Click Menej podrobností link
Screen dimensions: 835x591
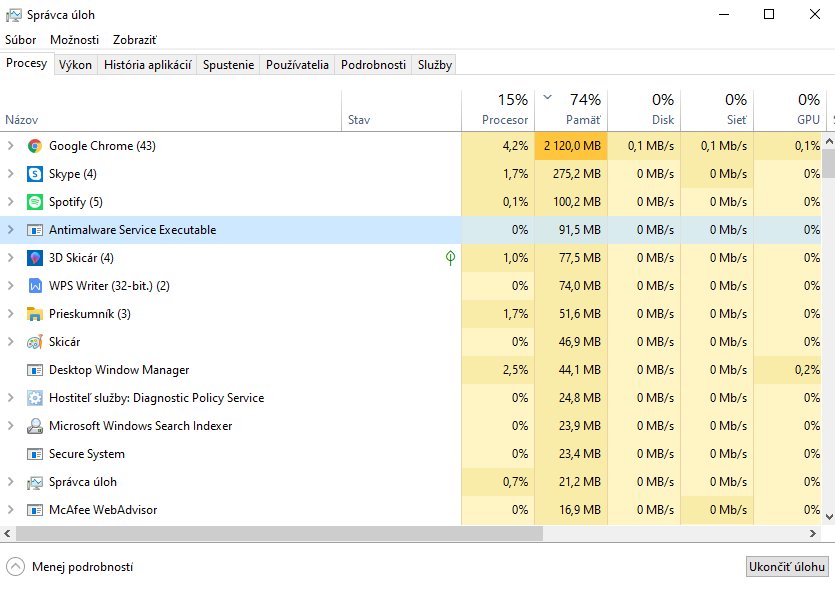pos(83,567)
